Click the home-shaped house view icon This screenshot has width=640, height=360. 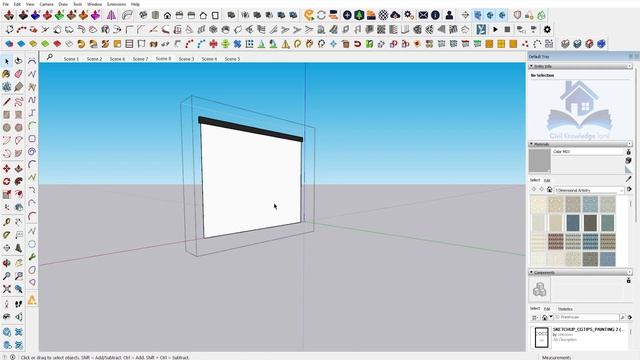tap(167, 16)
